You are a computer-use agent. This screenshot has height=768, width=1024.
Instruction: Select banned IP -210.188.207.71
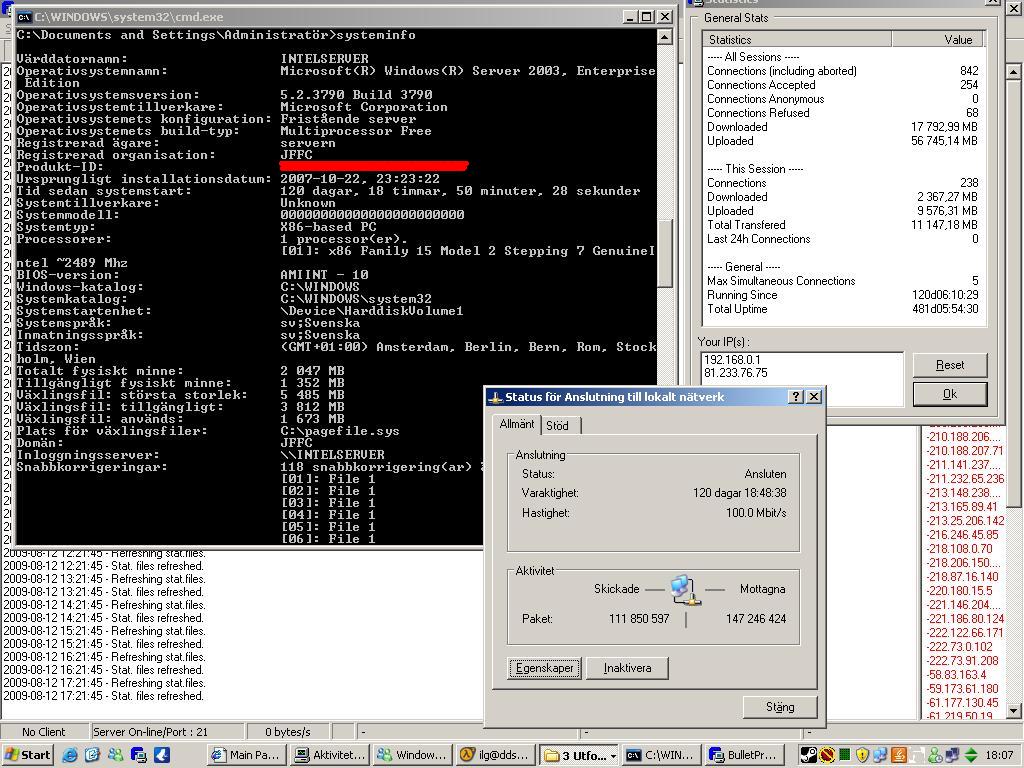(x=965, y=451)
